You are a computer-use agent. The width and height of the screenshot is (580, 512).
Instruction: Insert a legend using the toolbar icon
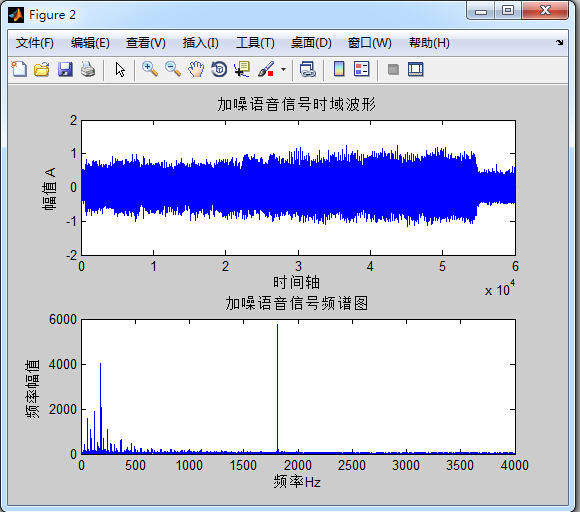[x=361, y=69]
